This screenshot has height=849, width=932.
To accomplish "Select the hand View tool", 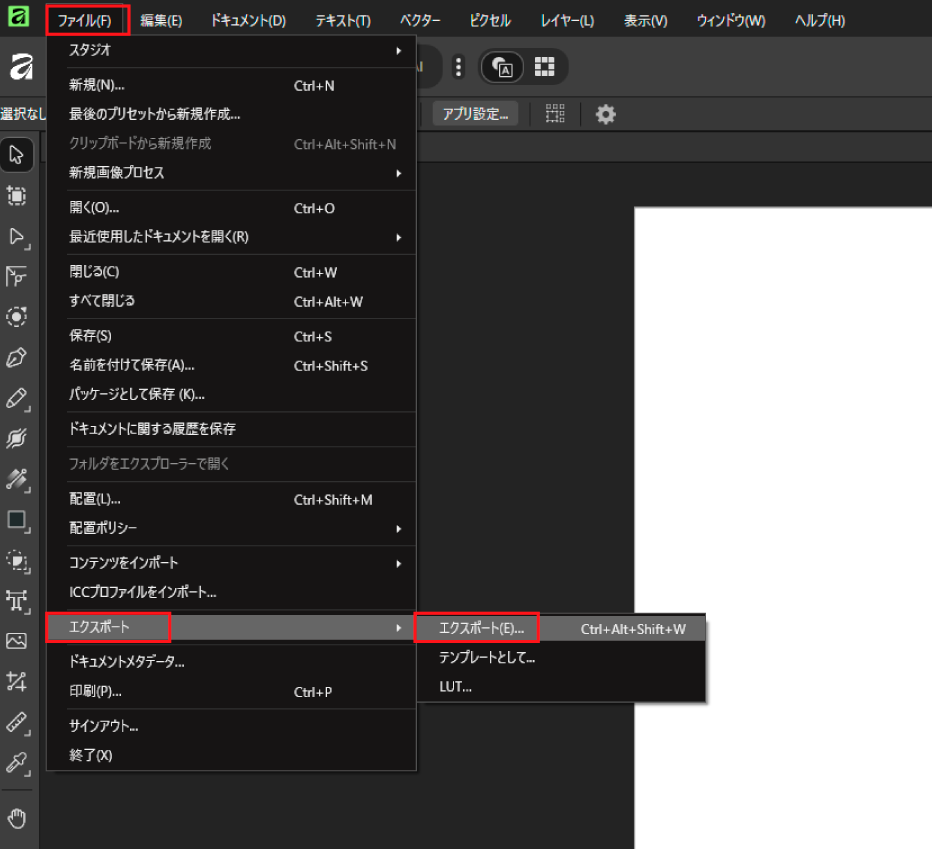I will point(17,819).
